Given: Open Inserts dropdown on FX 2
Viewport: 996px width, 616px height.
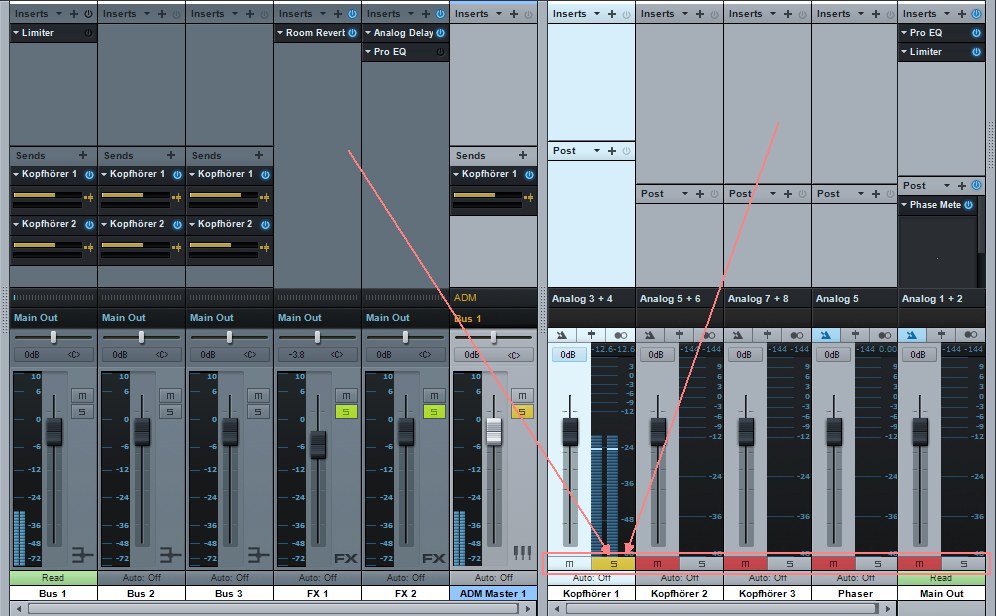Looking at the screenshot, I should point(412,13).
